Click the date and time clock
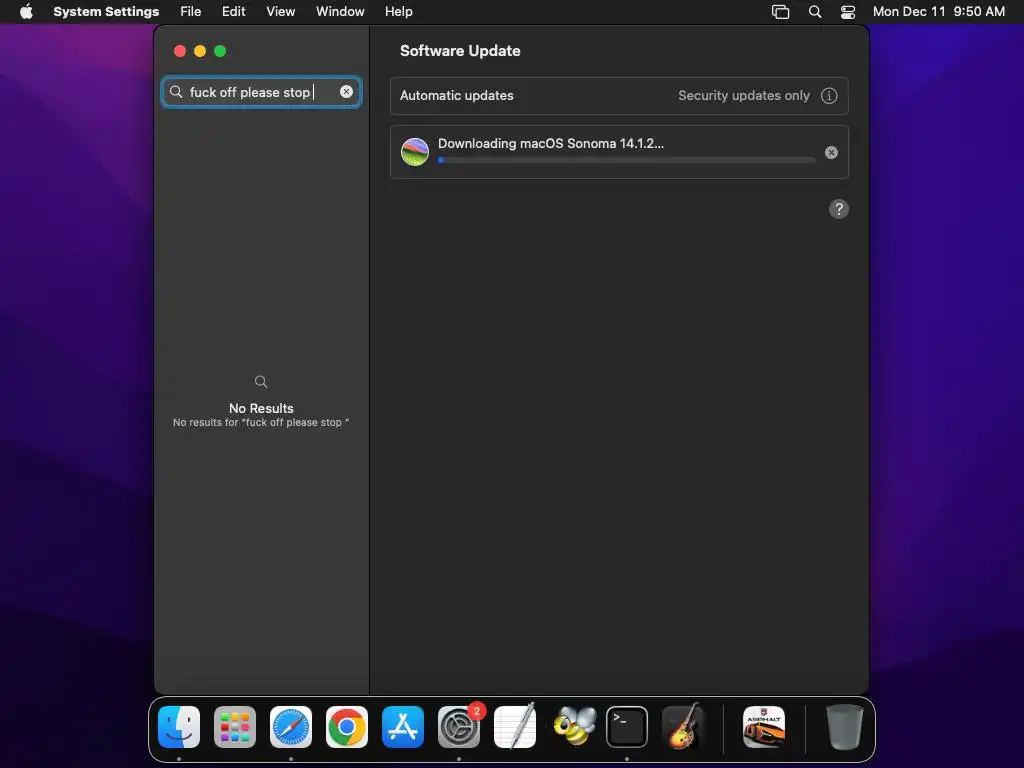The image size is (1024, 768). point(938,12)
